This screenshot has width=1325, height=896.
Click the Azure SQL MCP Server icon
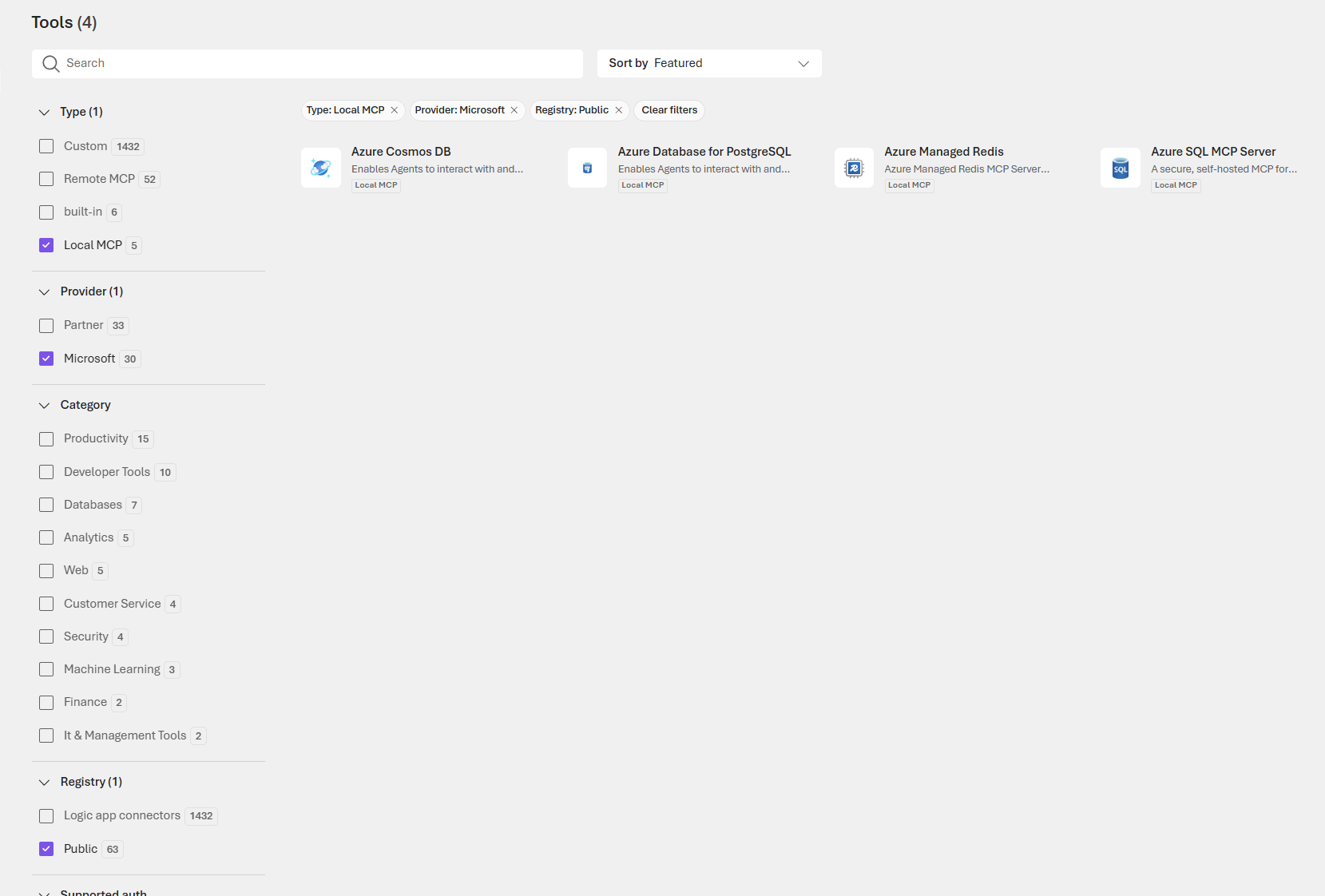[x=1121, y=168]
